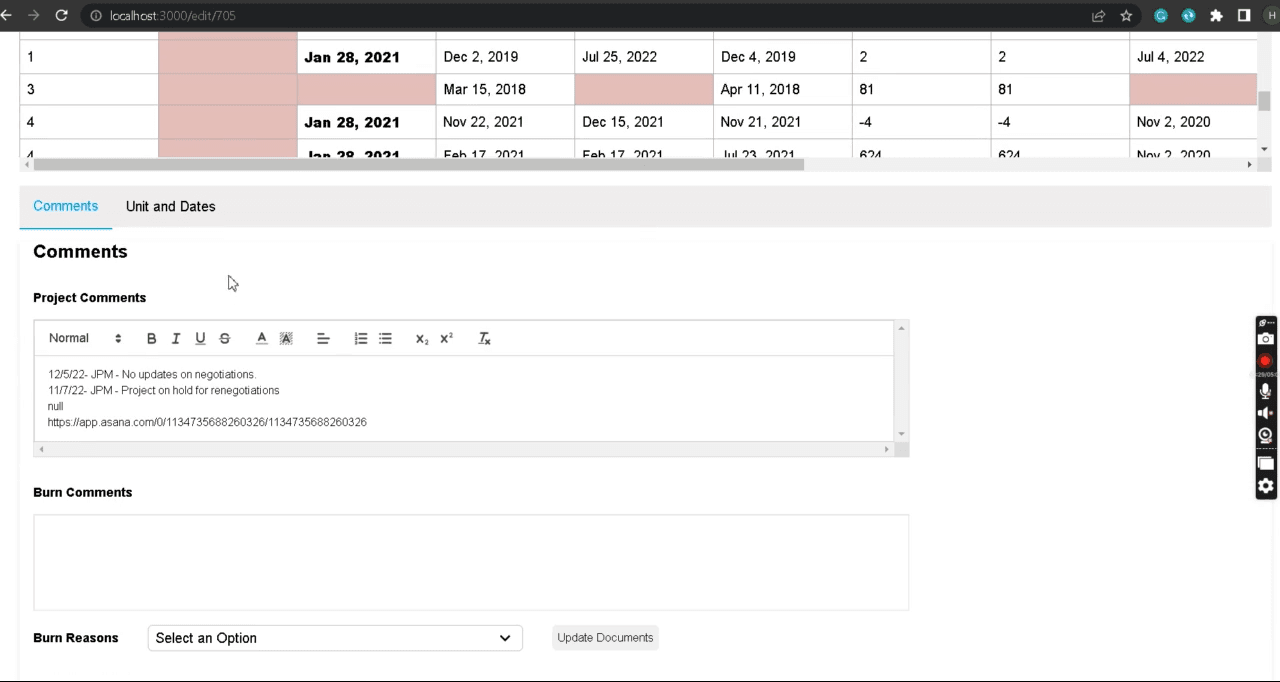Apply subscript formatting
The image size is (1280, 682).
coord(422,339)
